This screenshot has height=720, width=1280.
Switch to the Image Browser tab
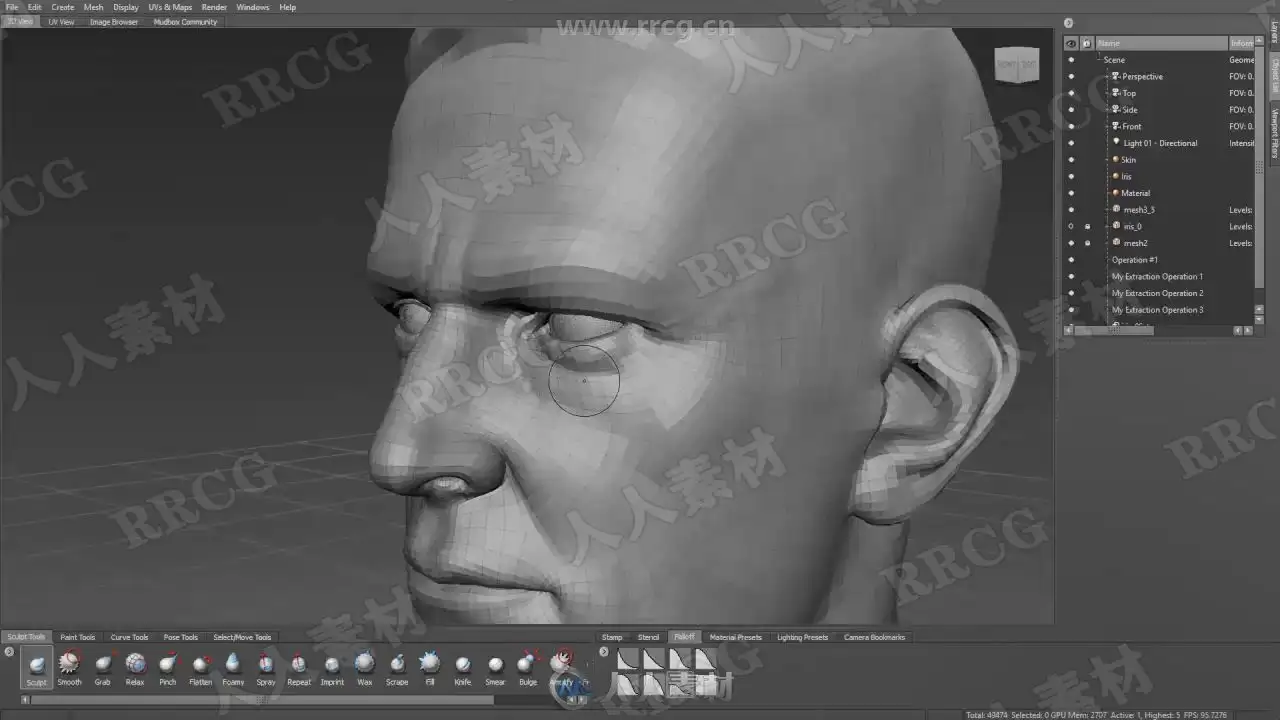(x=114, y=22)
